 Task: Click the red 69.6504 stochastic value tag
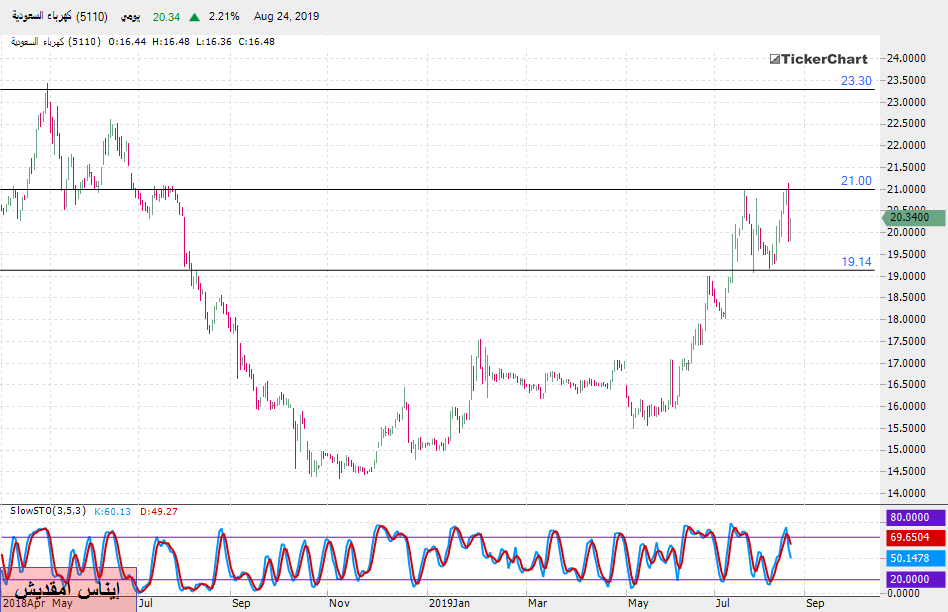(914, 537)
